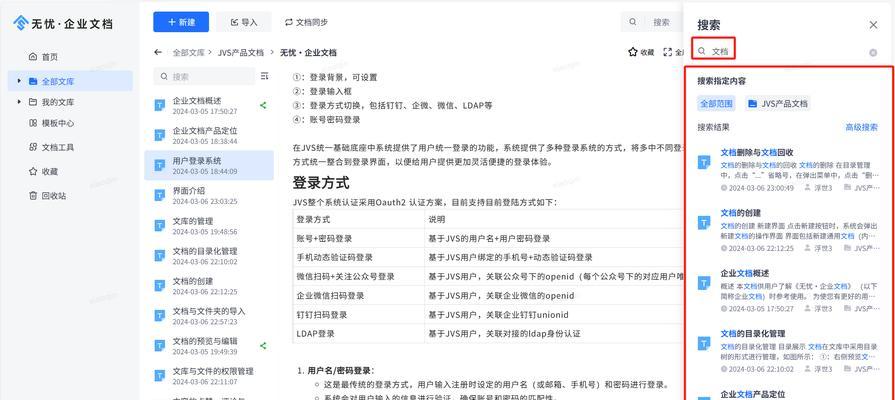This screenshot has width=895, height=400.
Task: Open the 文库与文件的权限管理 document
Action: tap(209, 376)
